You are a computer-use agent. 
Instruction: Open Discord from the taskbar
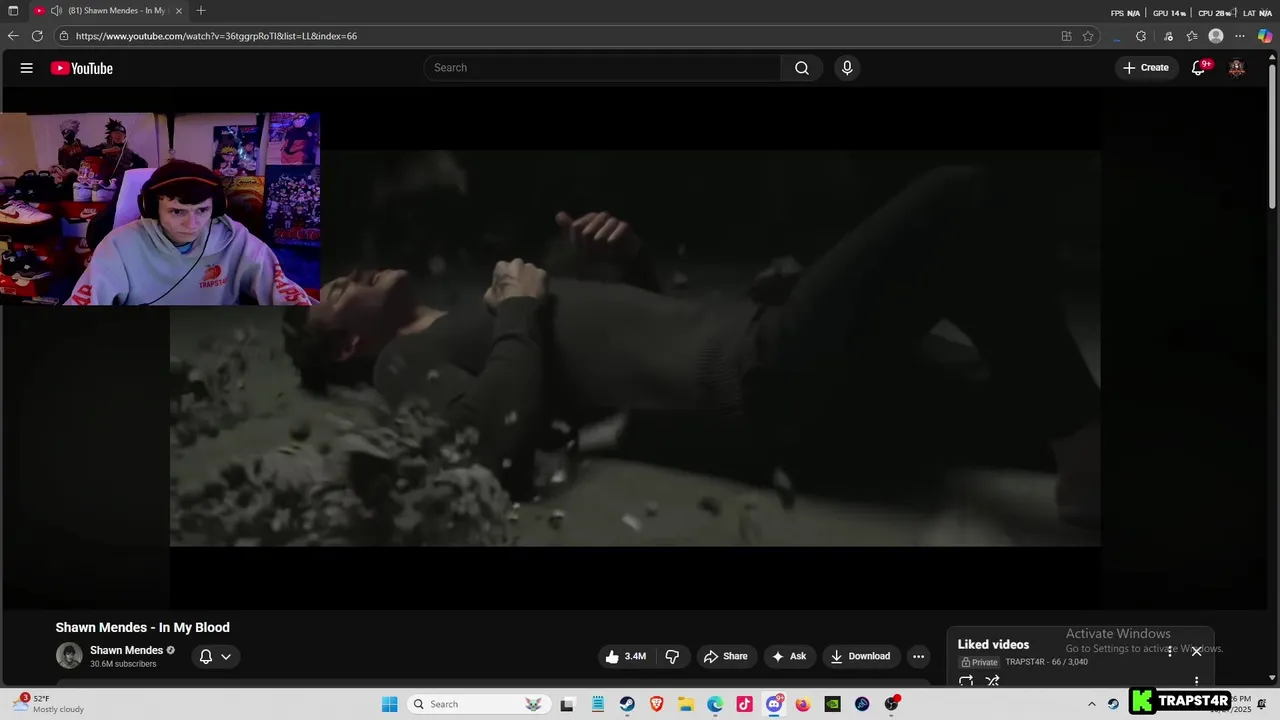coord(774,704)
